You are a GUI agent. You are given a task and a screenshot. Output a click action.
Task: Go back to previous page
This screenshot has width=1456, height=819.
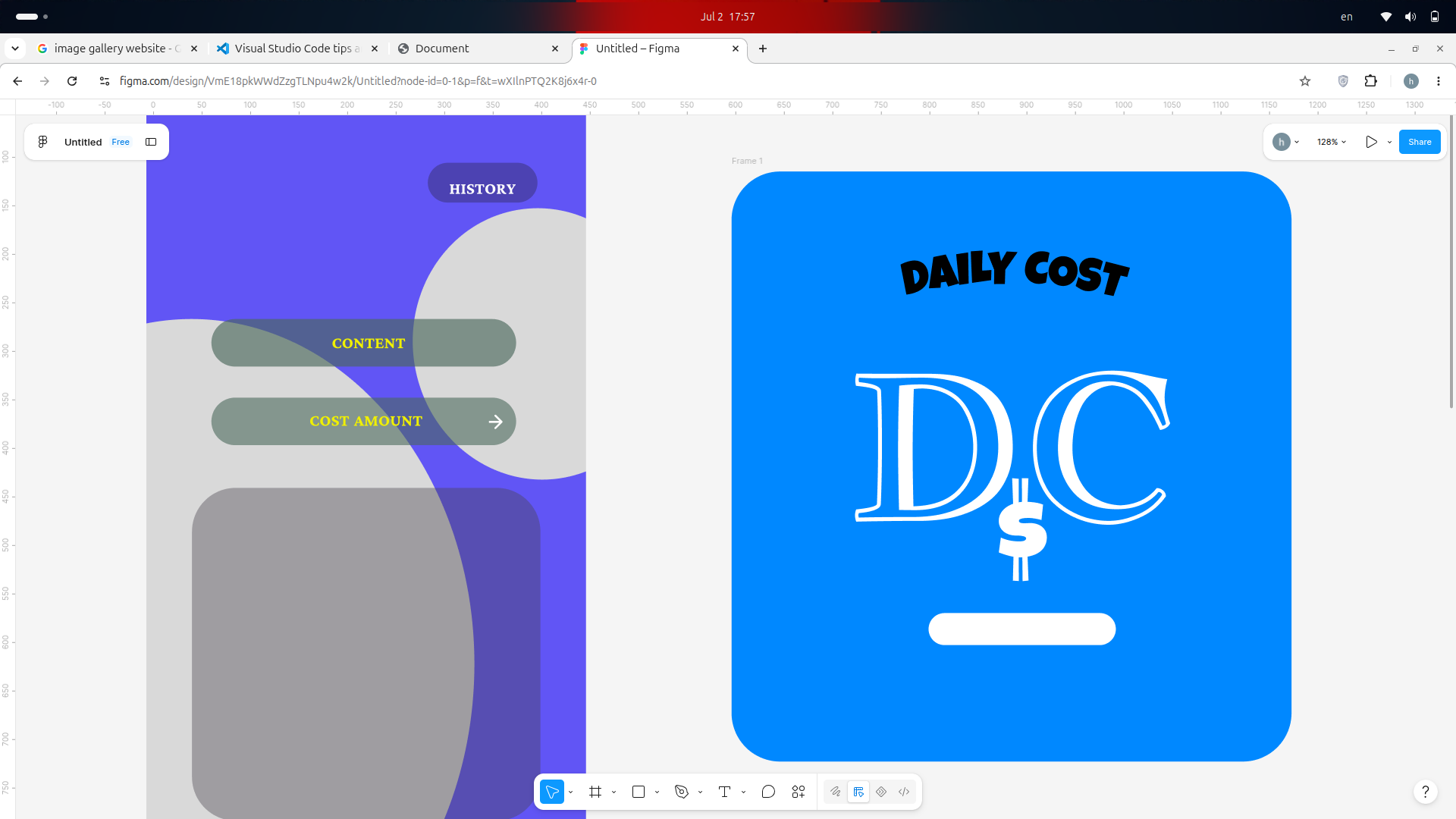pyautogui.click(x=17, y=81)
